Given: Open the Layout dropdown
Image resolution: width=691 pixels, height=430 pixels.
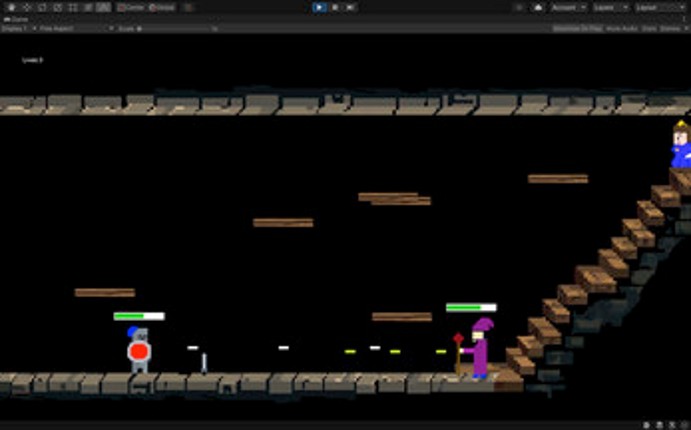Looking at the screenshot, I should click(660, 7).
